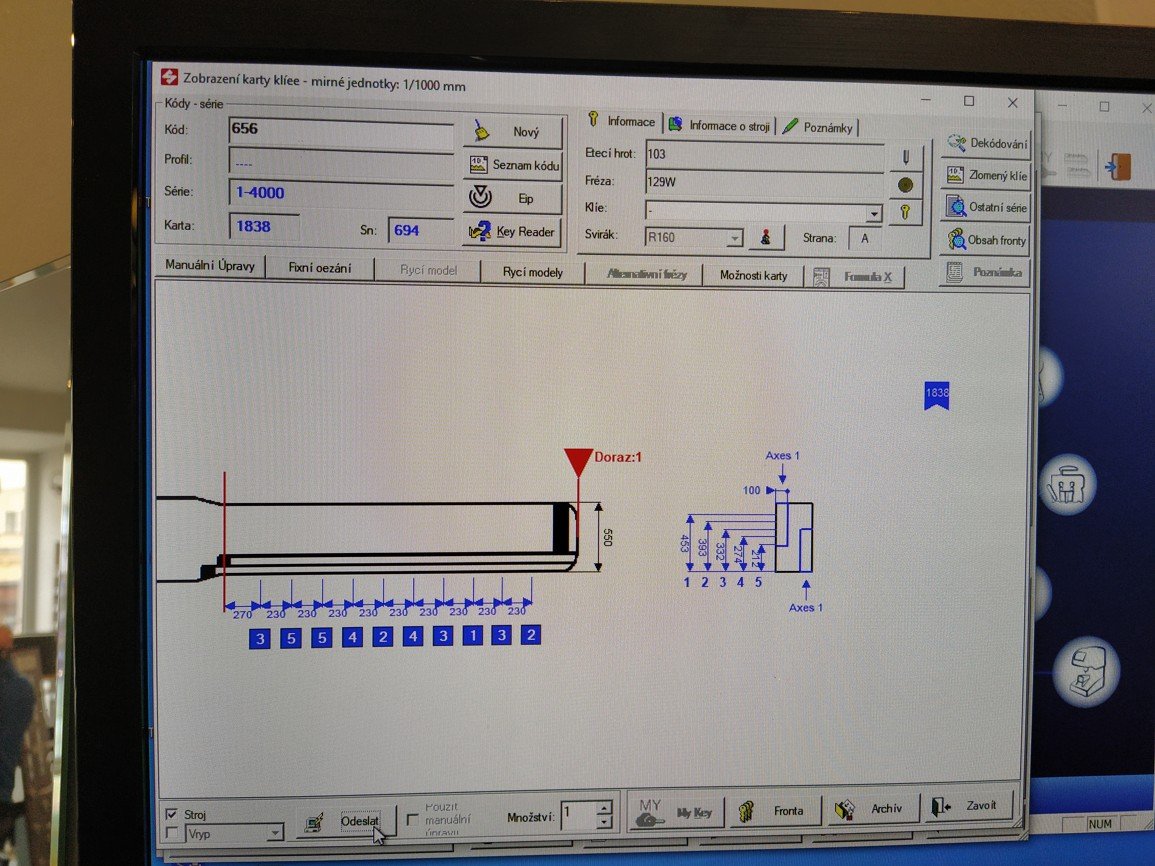Expand the Vryp combo box
The height and width of the screenshot is (866, 1155).
click(274, 833)
